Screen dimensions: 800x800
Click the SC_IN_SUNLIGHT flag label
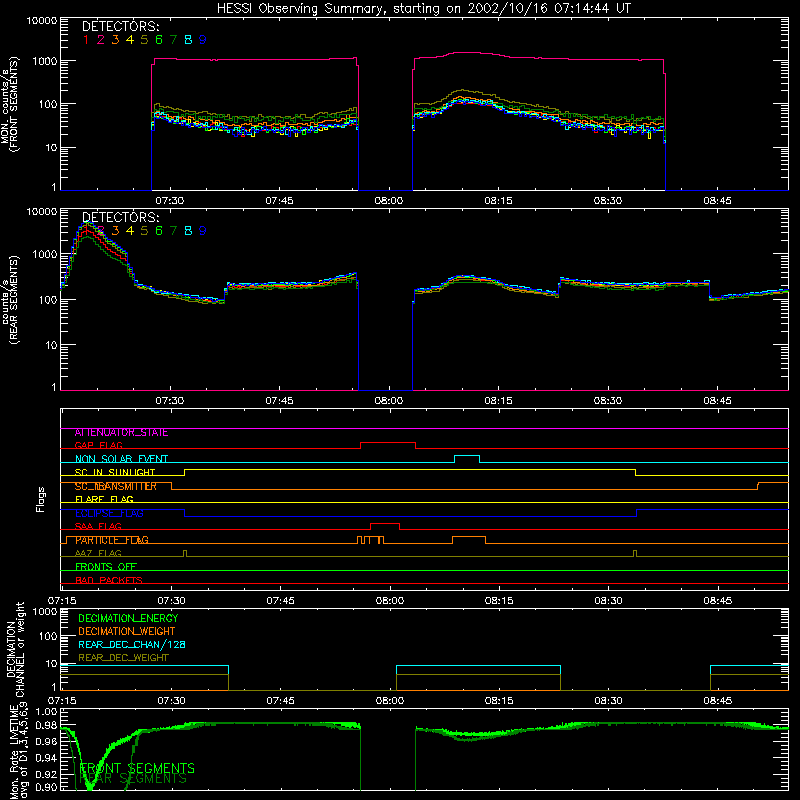115,472
